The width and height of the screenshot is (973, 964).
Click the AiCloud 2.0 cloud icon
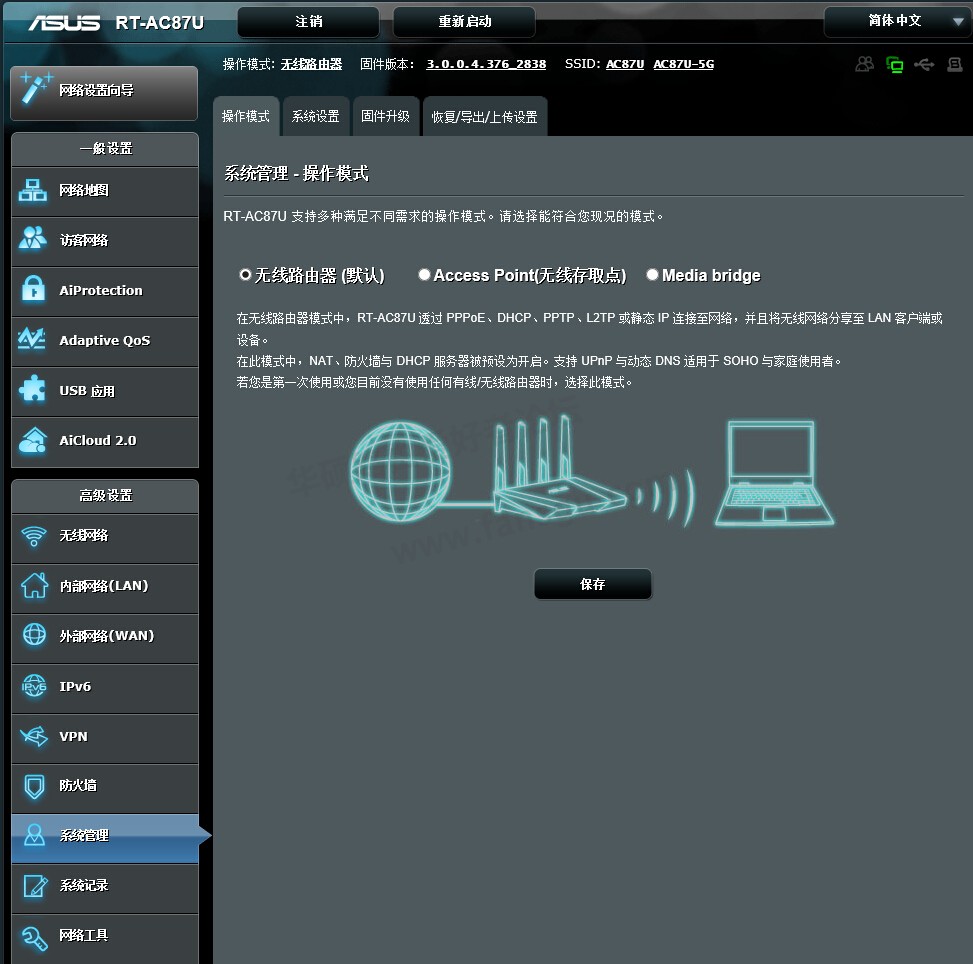point(33,440)
